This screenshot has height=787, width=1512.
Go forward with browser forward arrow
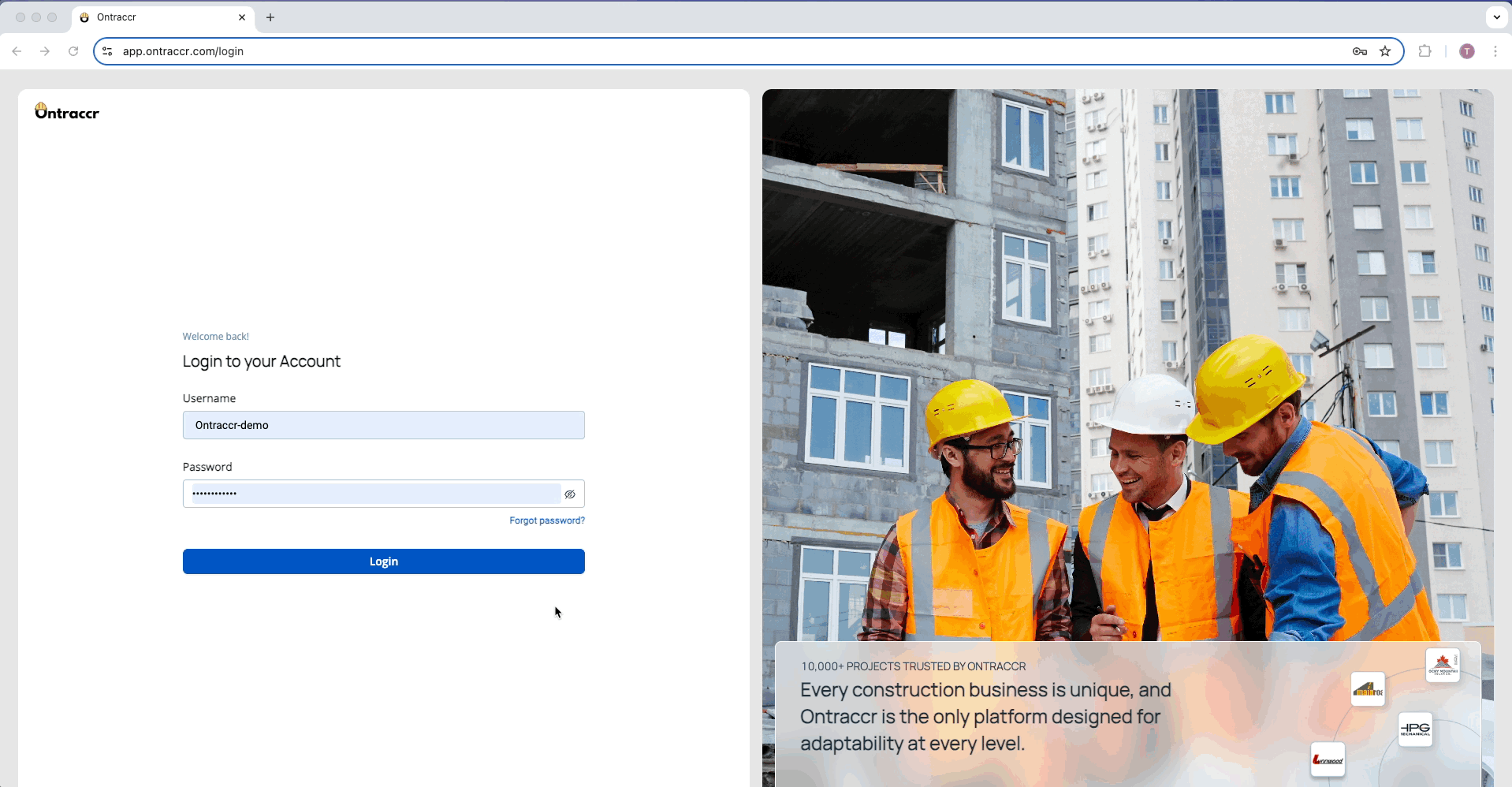[45, 51]
